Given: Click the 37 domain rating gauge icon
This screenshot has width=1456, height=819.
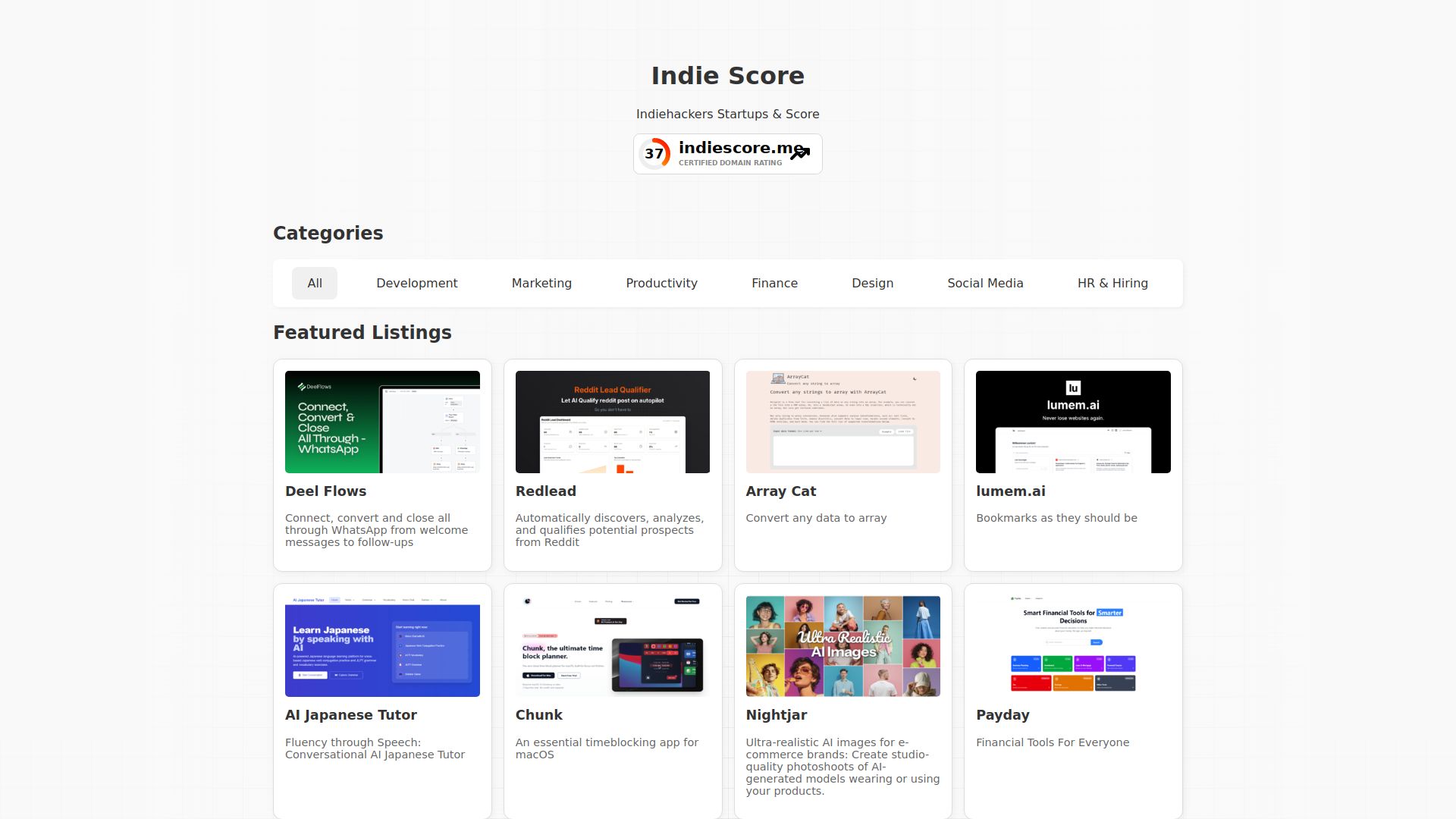Looking at the screenshot, I should point(655,153).
